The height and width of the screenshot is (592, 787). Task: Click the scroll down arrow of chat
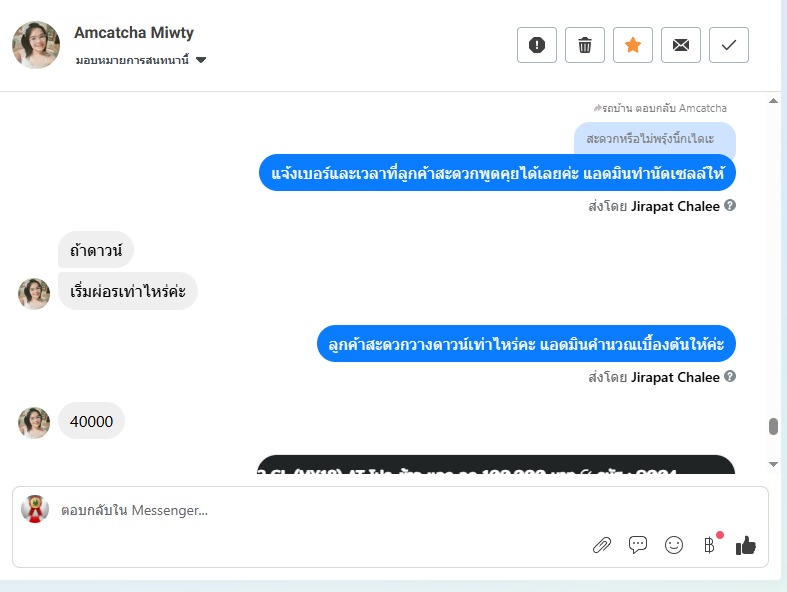pyautogui.click(x=773, y=464)
